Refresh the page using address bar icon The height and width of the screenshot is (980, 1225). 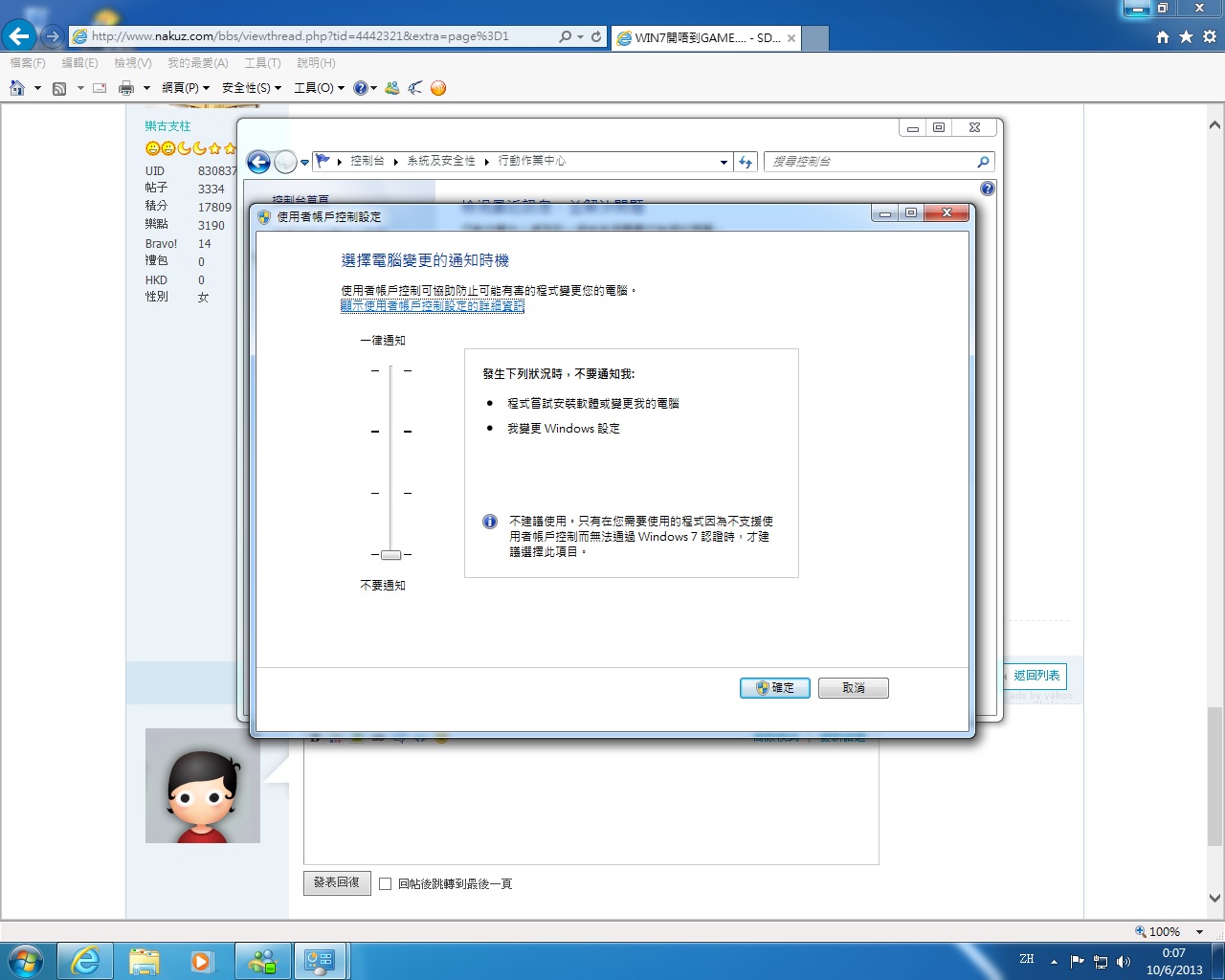pos(596,36)
